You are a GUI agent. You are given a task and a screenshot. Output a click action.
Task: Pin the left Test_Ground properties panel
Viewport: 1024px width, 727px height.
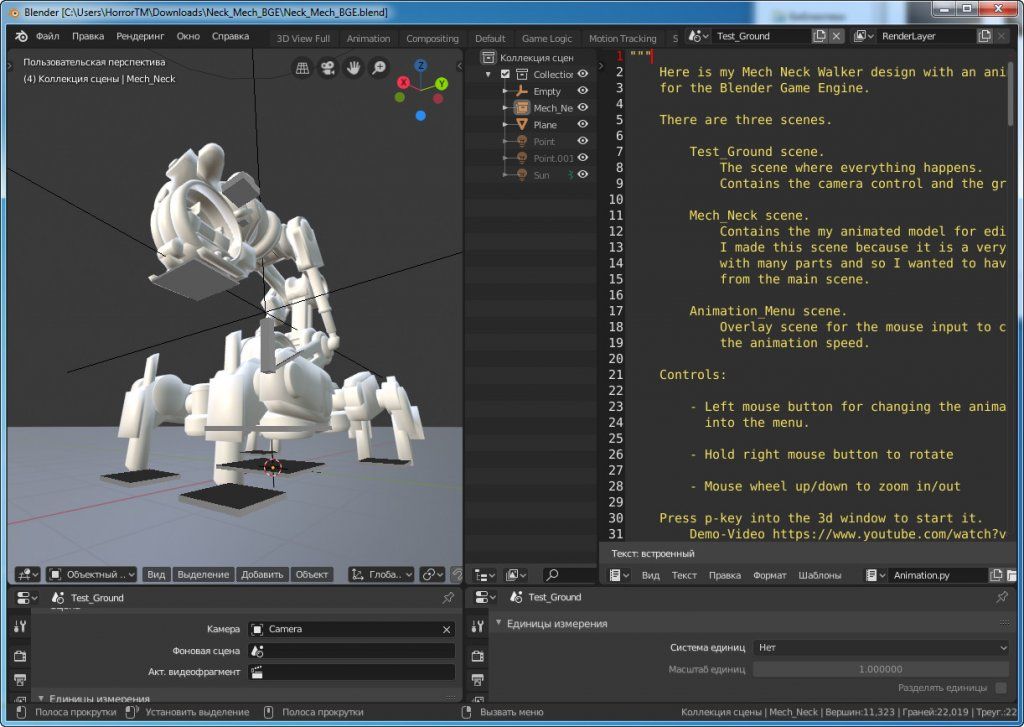coord(448,597)
